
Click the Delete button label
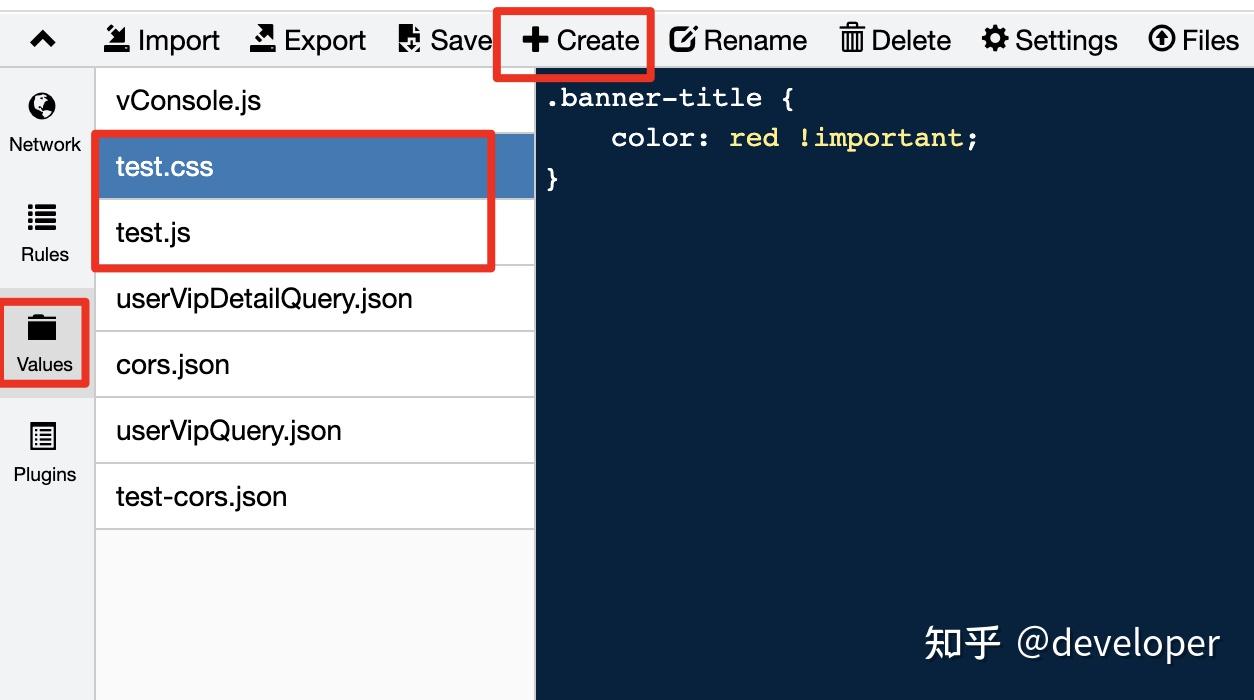[911, 40]
